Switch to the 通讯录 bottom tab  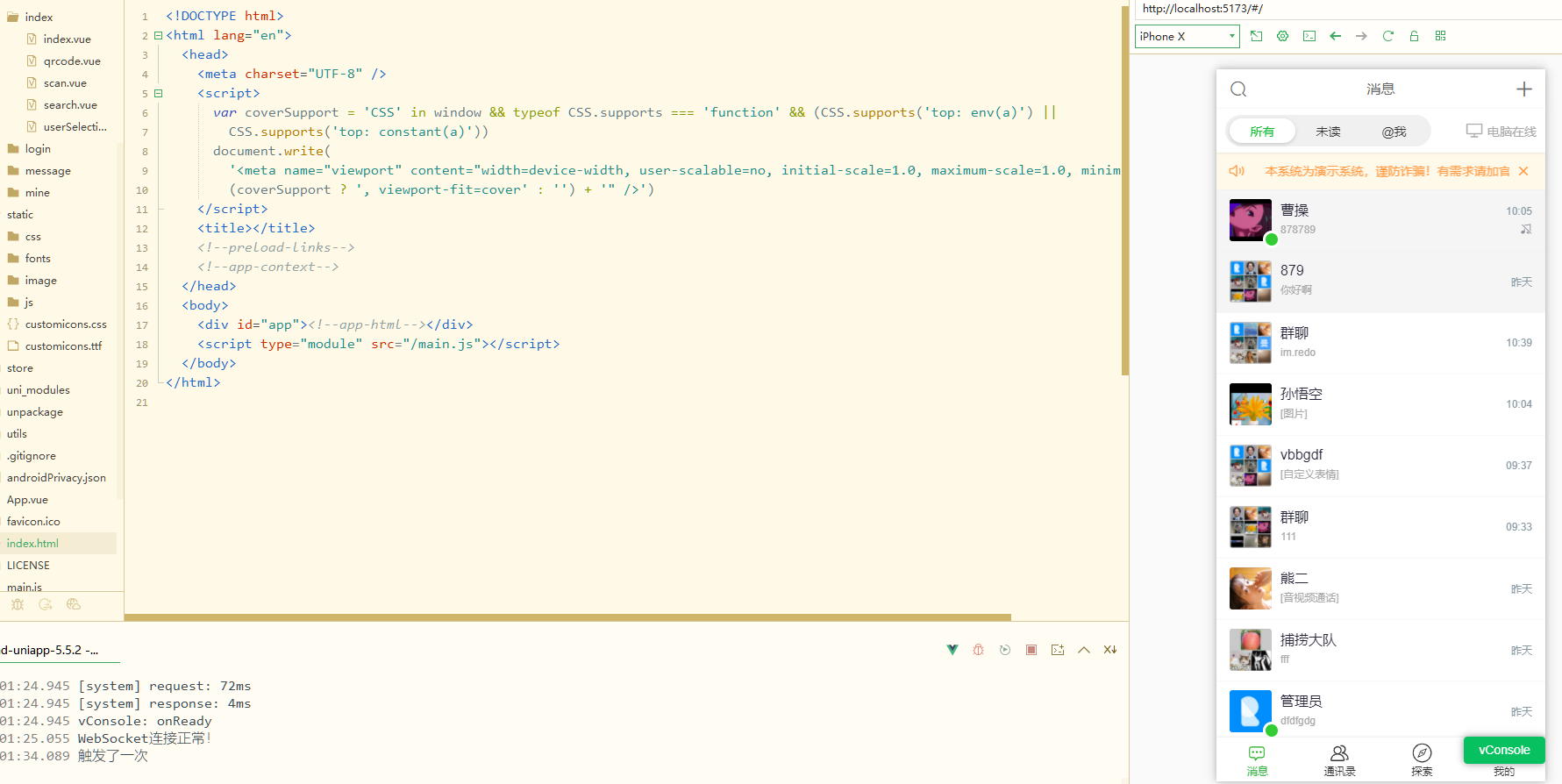coord(1339,760)
